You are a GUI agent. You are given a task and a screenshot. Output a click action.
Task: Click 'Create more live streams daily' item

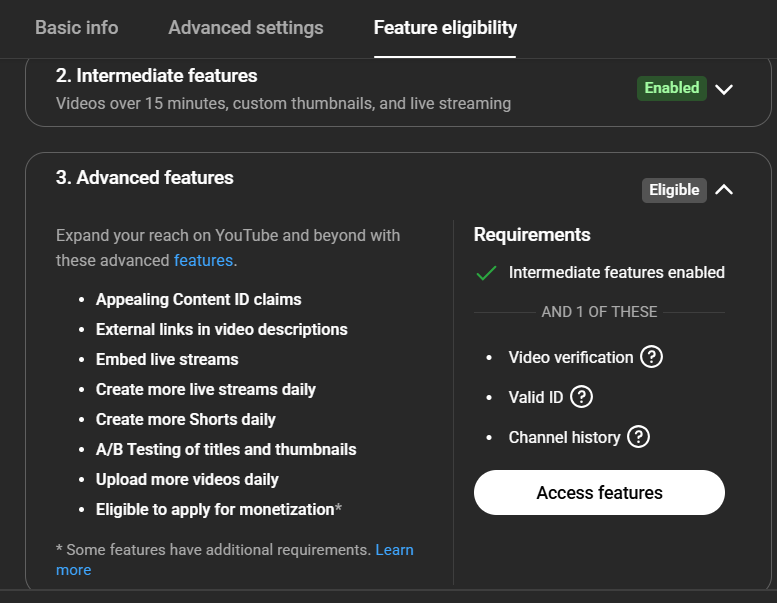206,389
